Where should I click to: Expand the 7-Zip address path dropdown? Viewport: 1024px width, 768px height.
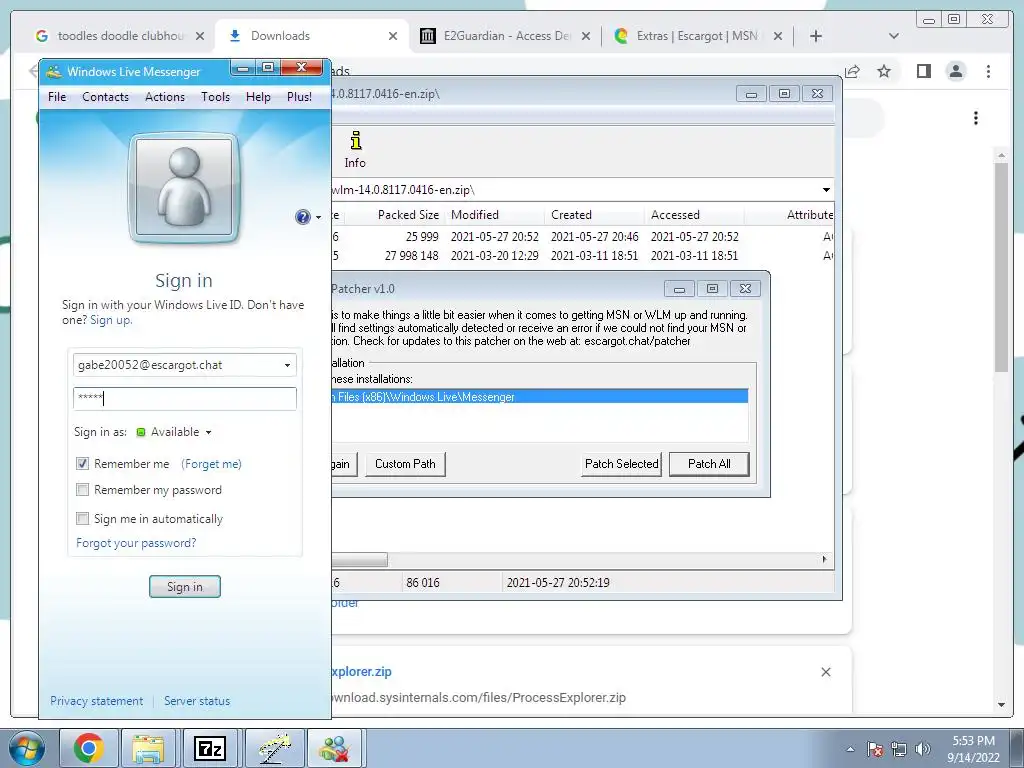826,190
